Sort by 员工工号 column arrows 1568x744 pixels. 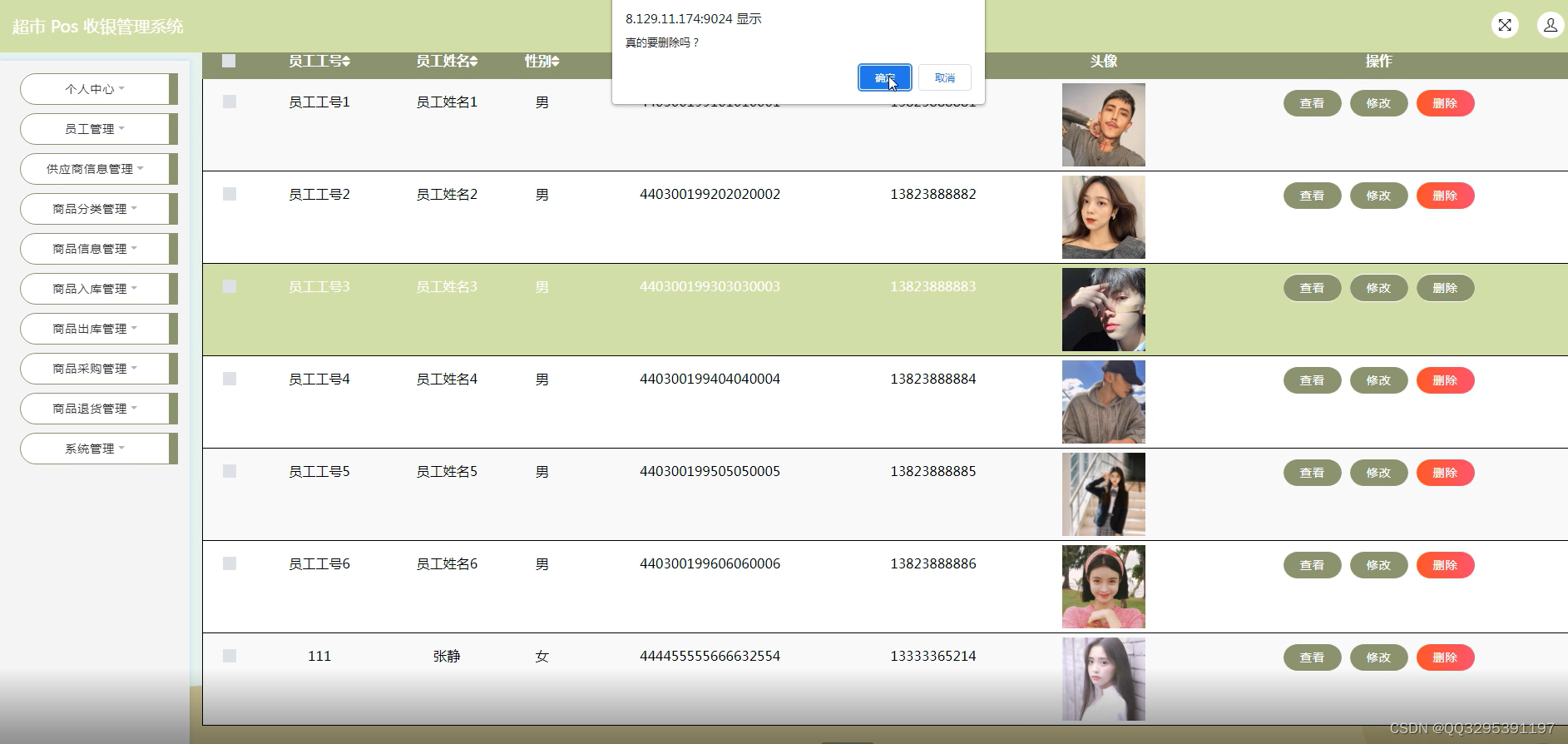[346, 62]
